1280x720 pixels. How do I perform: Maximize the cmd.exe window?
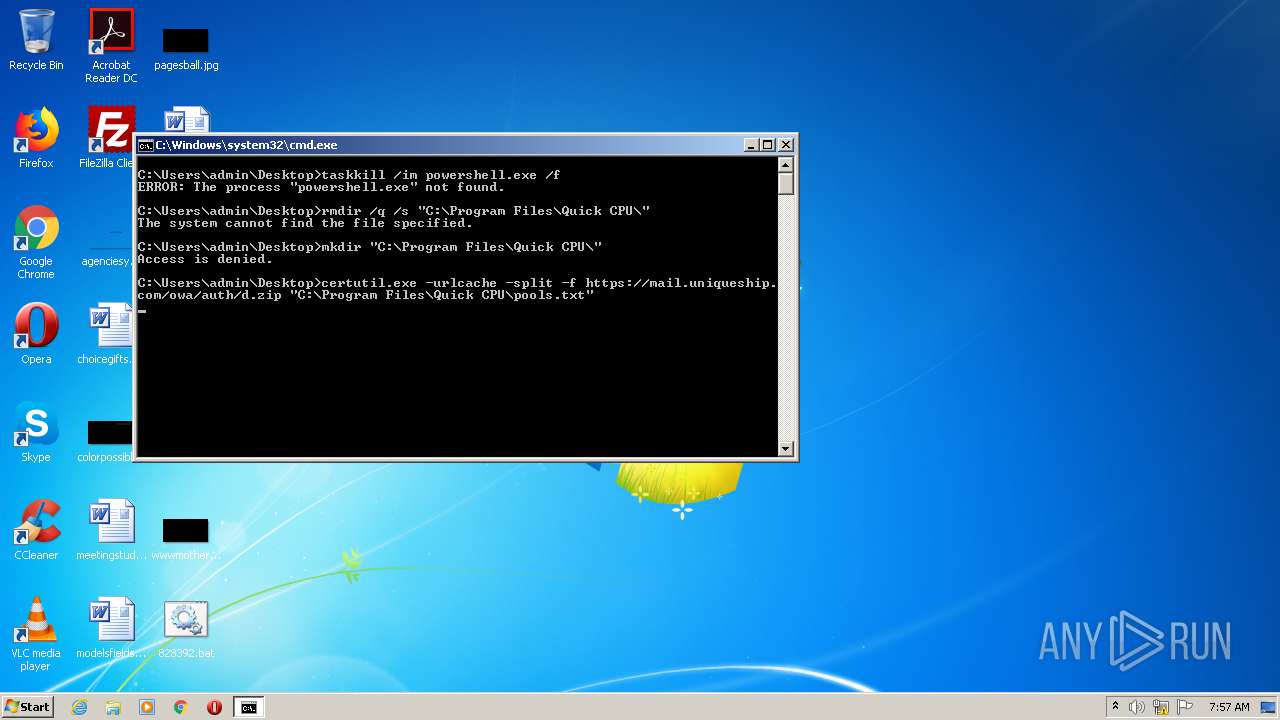pyautogui.click(x=767, y=145)
